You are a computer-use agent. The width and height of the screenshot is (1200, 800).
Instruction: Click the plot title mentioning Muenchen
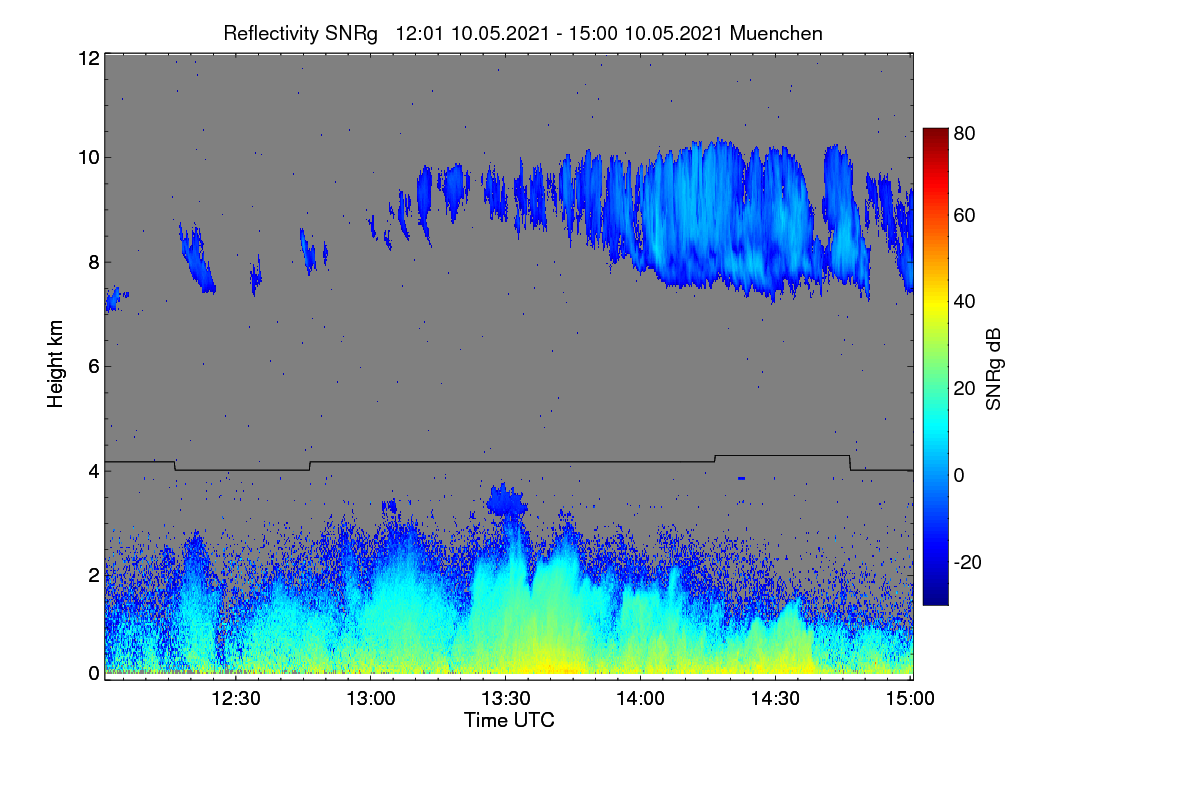(523, 33)
